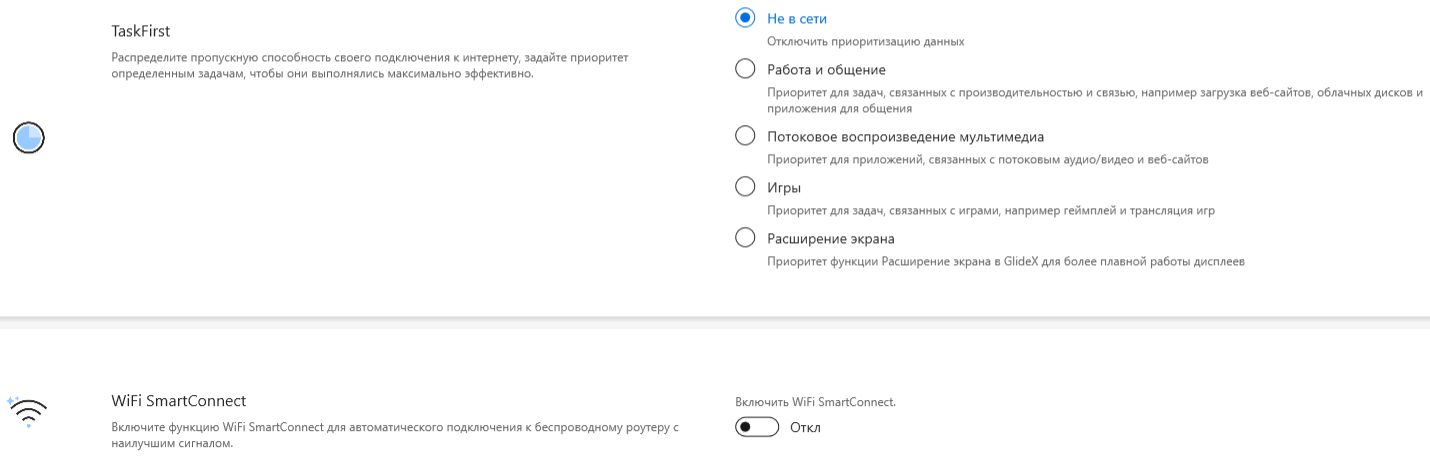
Task: Choose the 'Работа и общение' radio button
Action: [745, 69]
